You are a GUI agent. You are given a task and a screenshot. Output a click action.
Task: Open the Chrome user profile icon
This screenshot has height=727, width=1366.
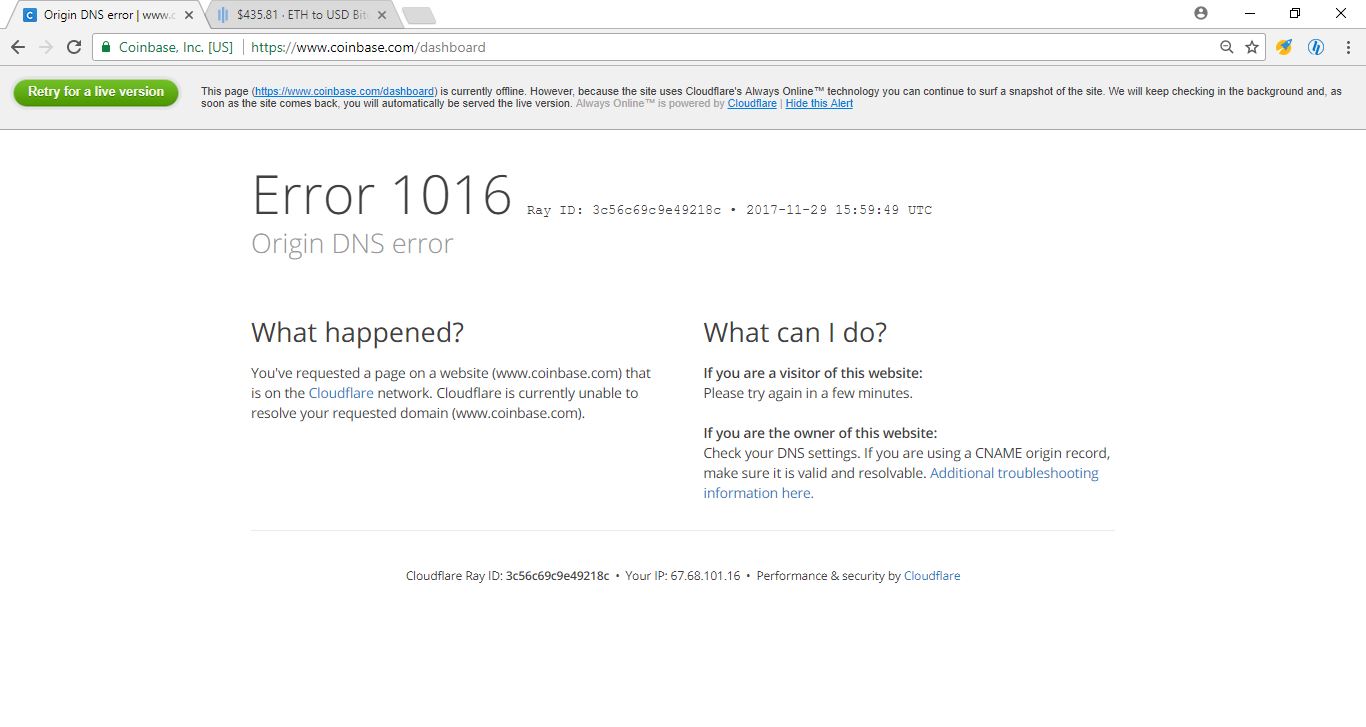(1201, 13)
